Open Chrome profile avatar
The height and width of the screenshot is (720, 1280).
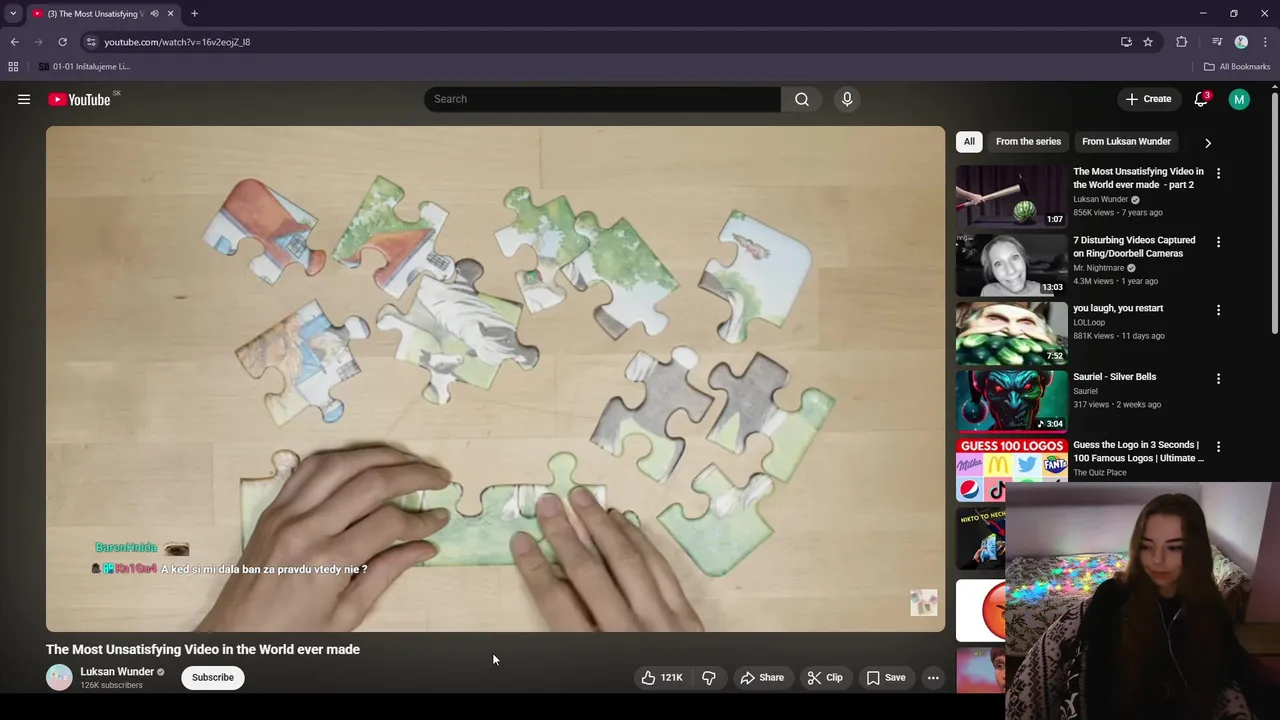[x=1241, y=42]
